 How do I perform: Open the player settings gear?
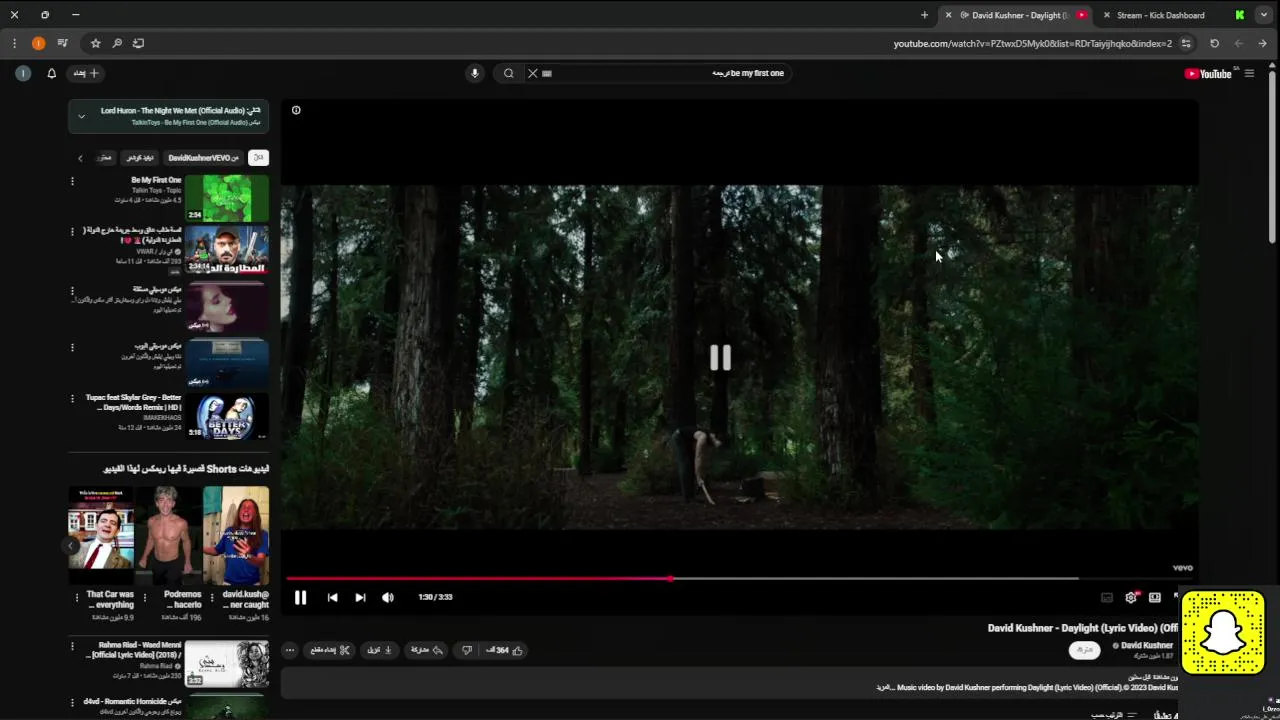coord(1131,598)
